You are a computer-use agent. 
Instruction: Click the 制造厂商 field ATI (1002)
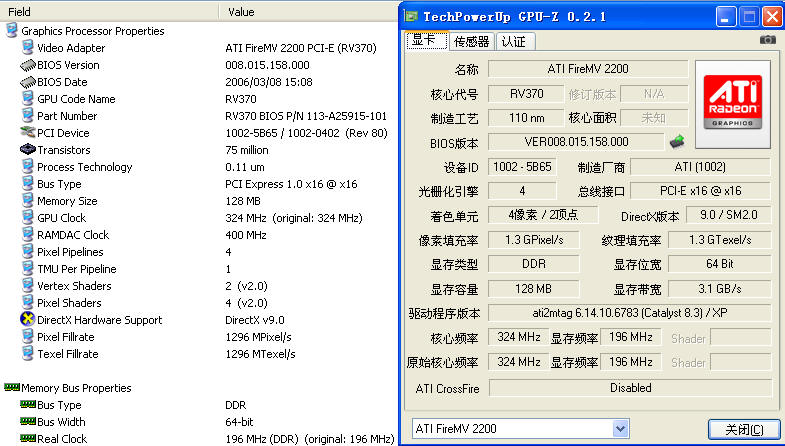pyautogui.click(x=700, y=167)
